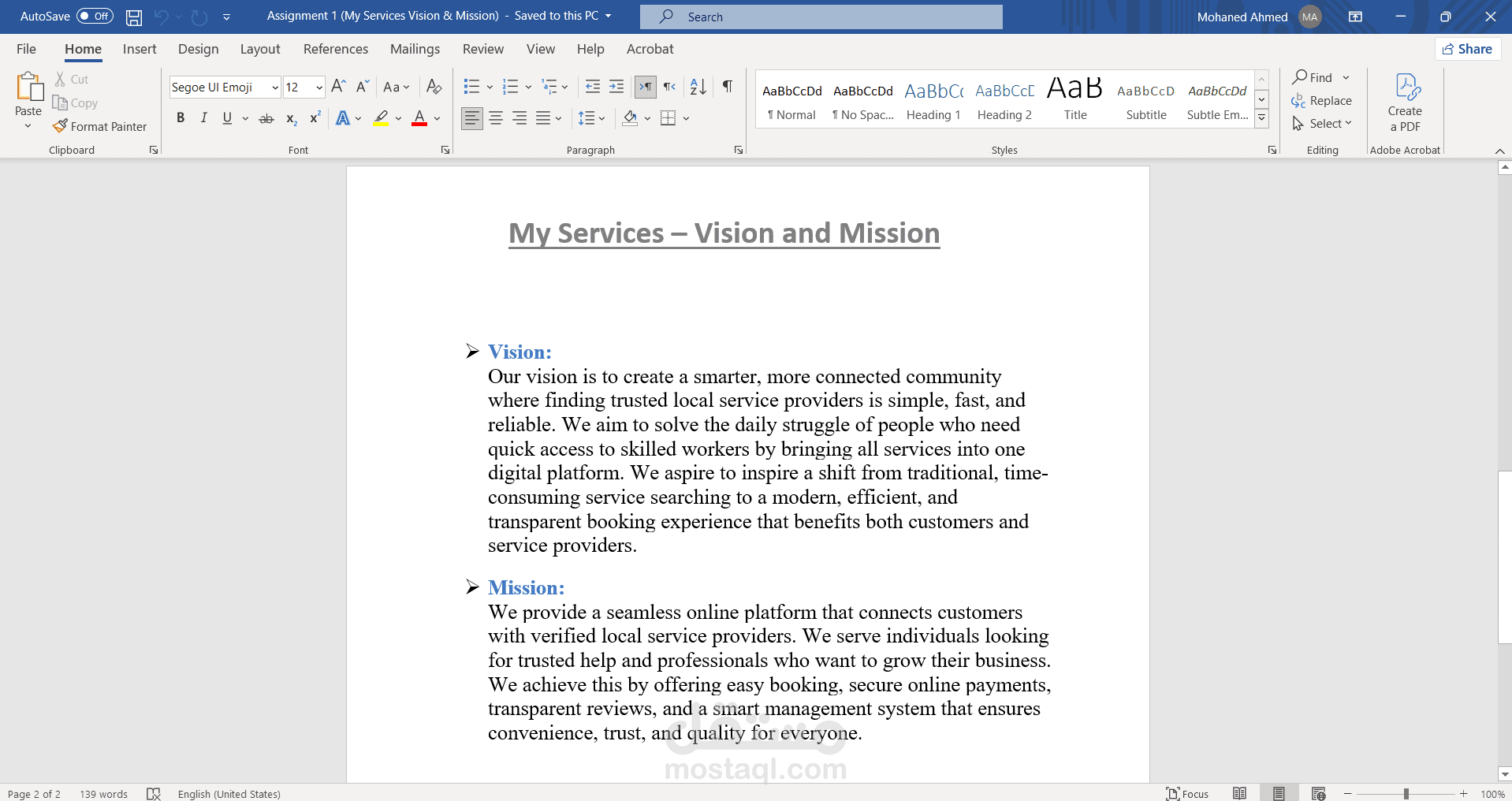Apply the Heading 1 style

click(x=933, y=99)
